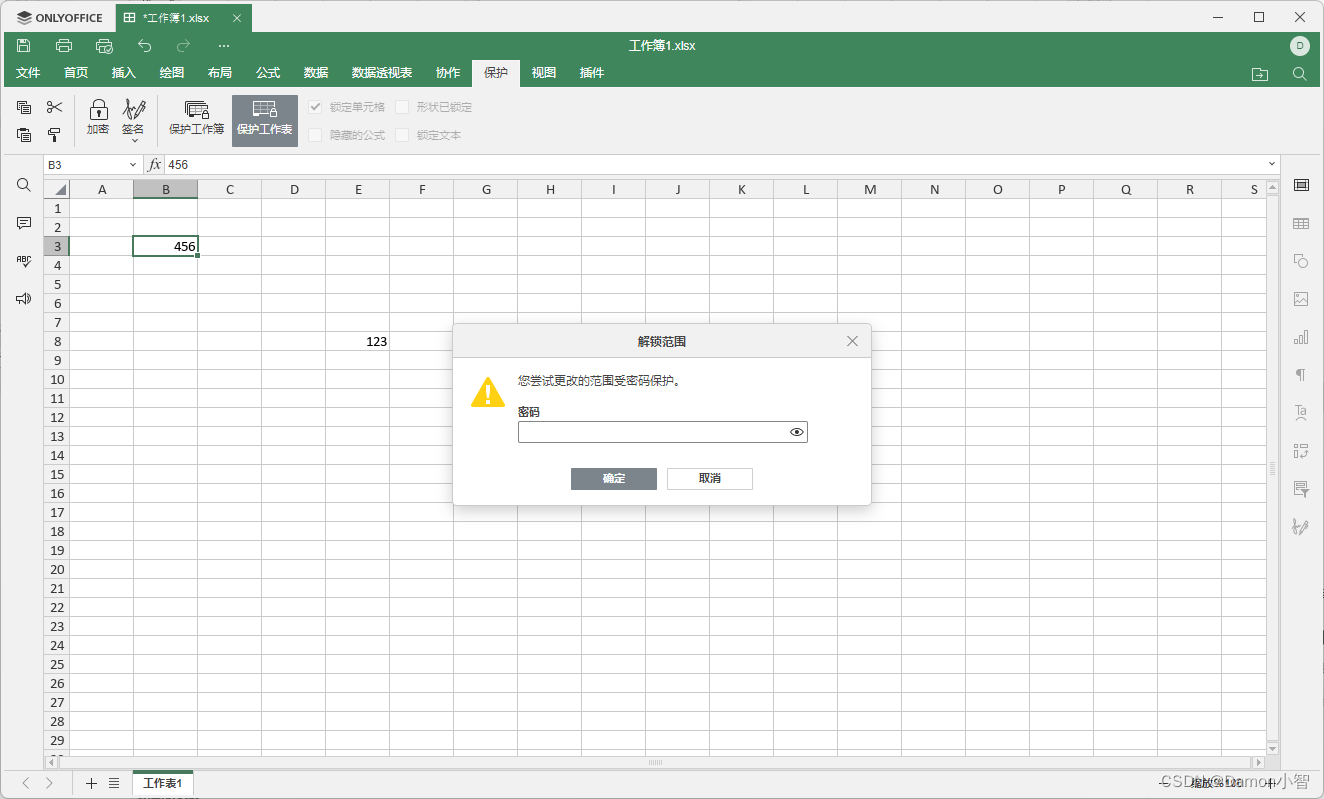
Task: Click the Open file location icon
Action: click(x=1260, y=74)
